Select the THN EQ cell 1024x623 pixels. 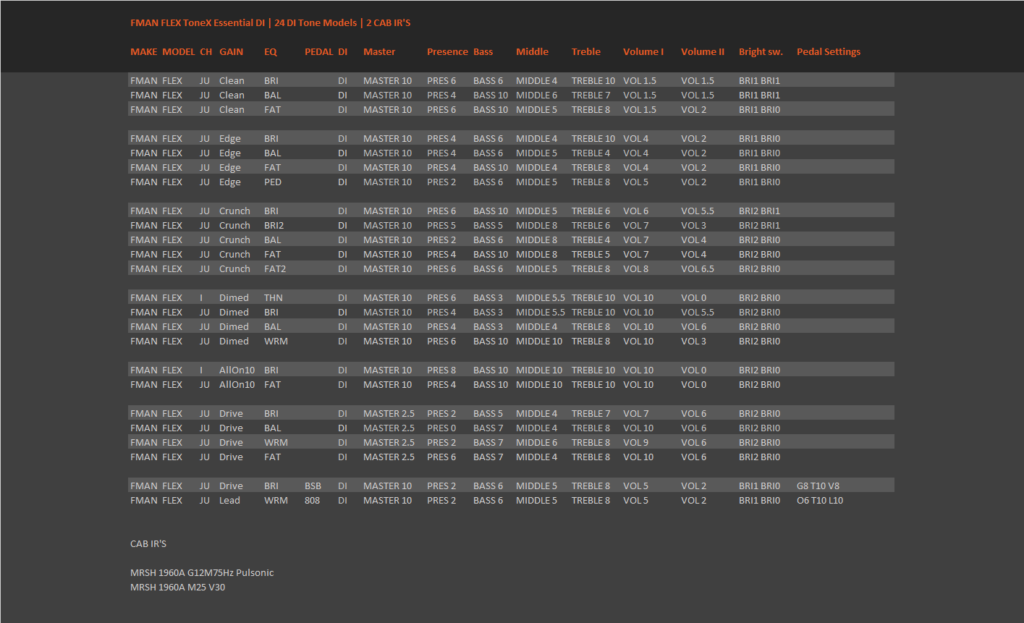coord(273,298)
